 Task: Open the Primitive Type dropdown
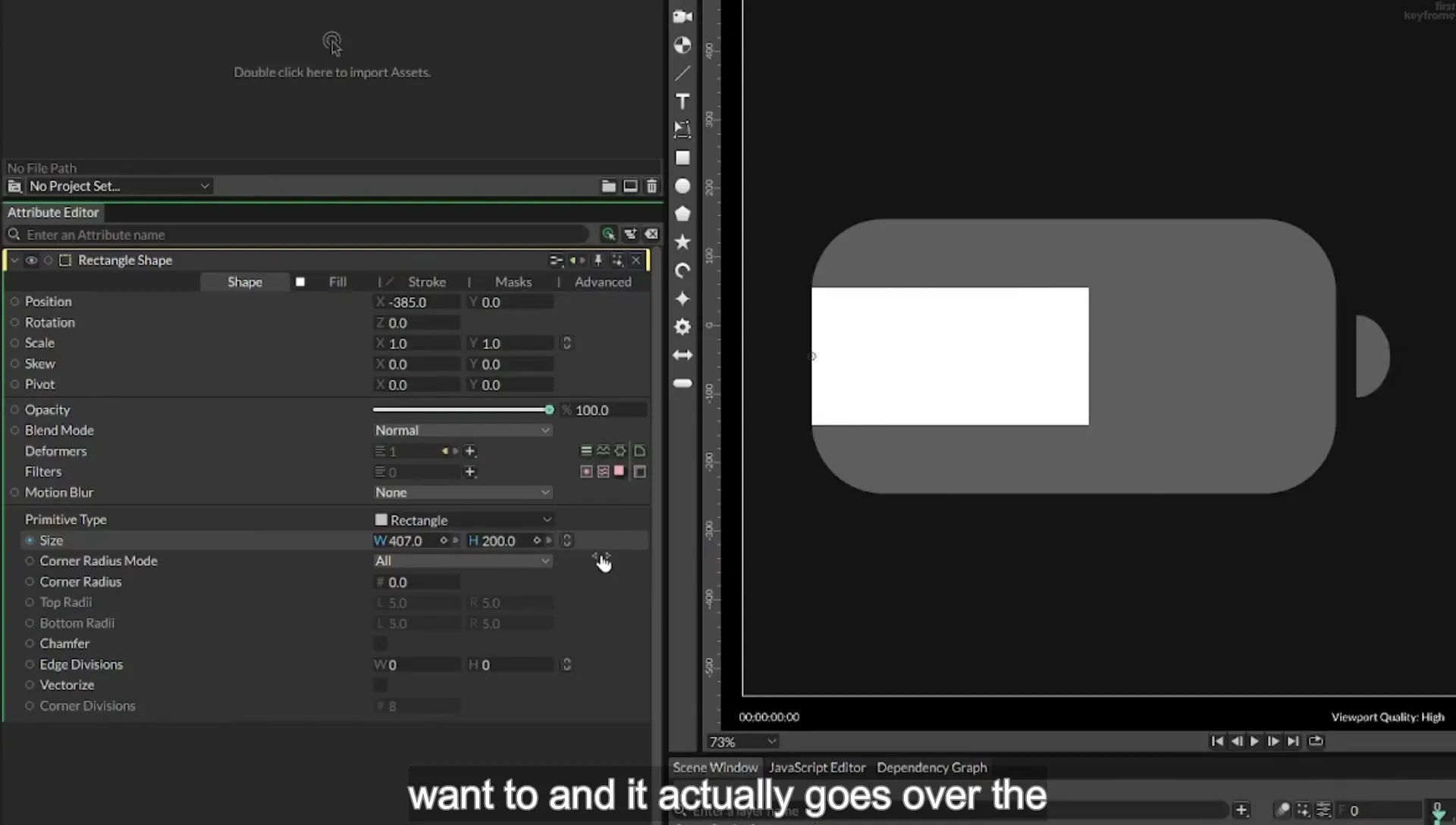[x=463, y=520]
